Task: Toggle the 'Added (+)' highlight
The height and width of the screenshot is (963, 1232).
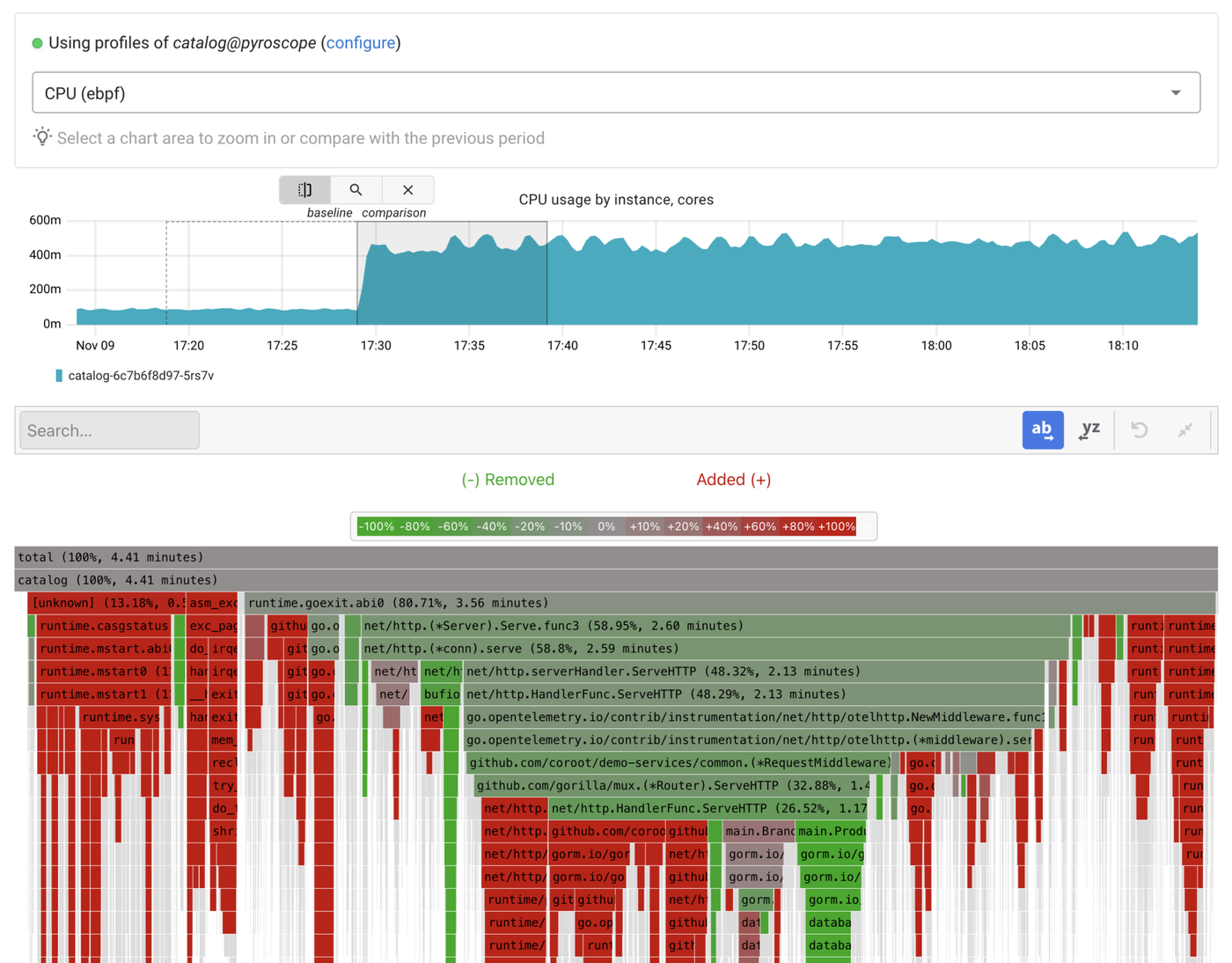Action: [x=733, y=480]
